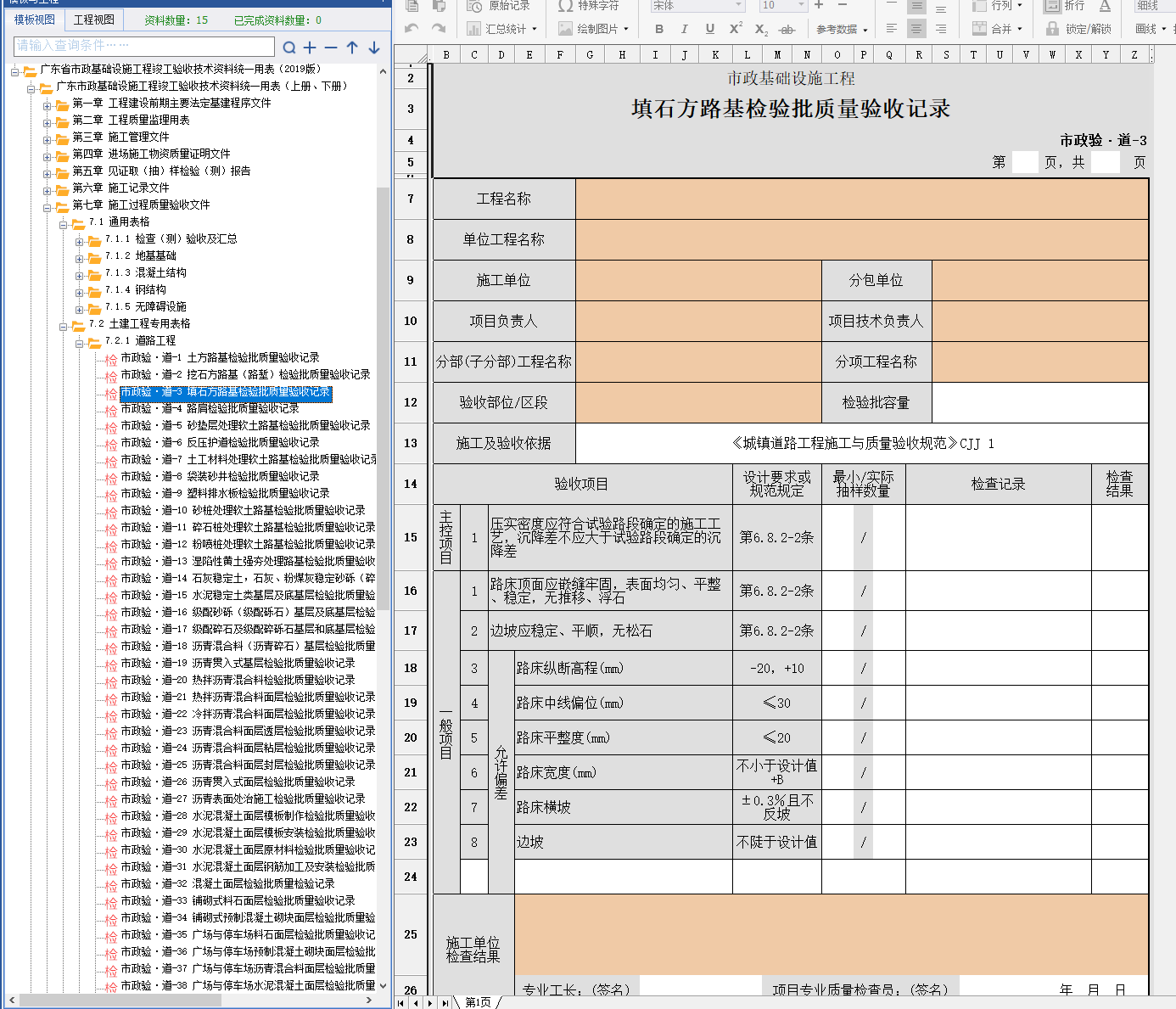Open the font size dropdown
The height and width of the screenshot is (1009, 1176).
801,5
